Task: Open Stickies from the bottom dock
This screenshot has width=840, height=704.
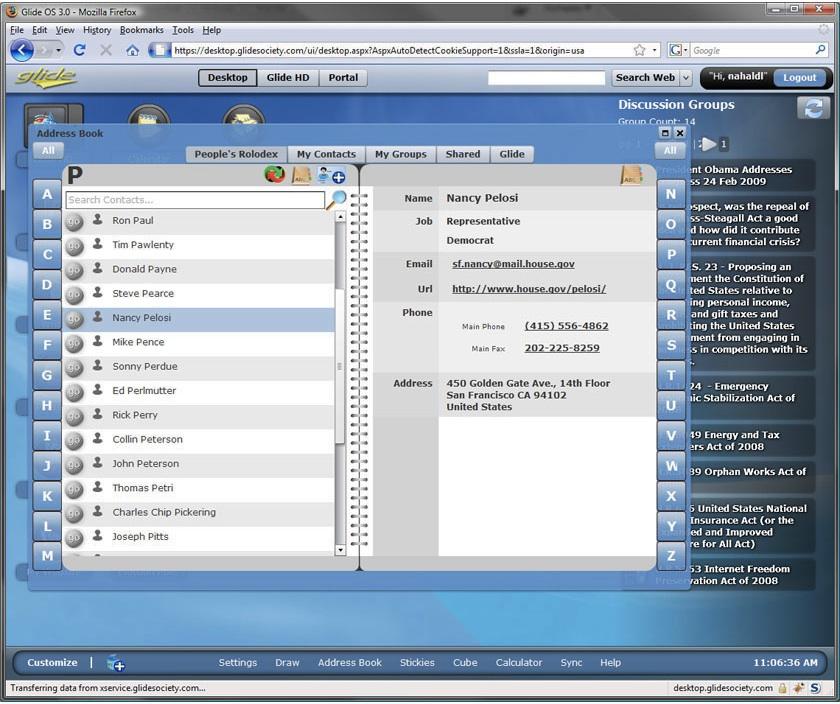Action: [x=417, y=663]
